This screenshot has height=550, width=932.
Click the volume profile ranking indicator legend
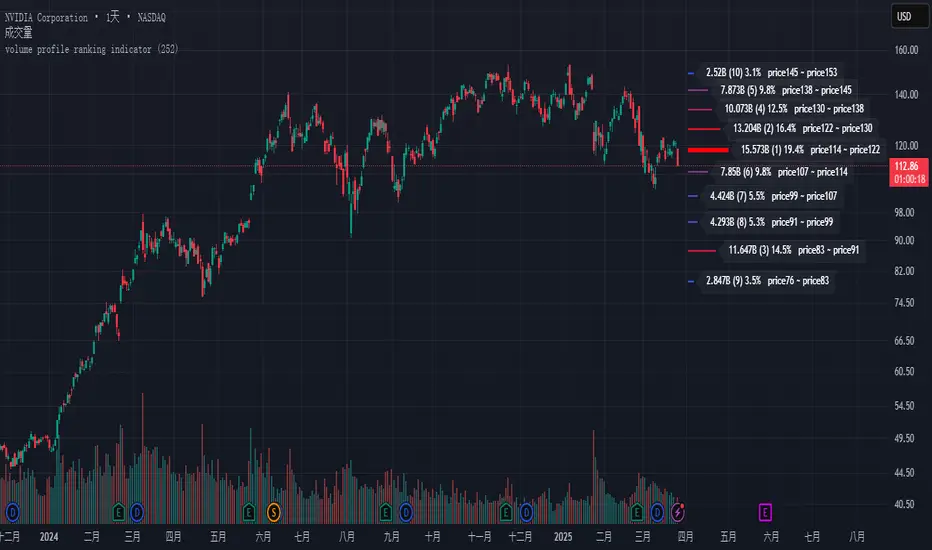point(92,49)
